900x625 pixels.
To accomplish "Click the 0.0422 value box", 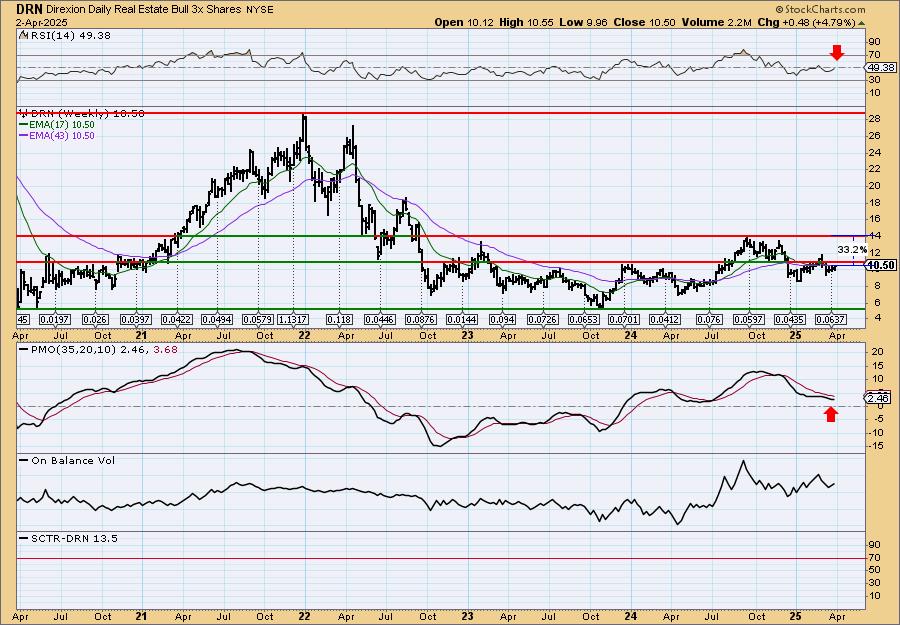I will [177, 319].
